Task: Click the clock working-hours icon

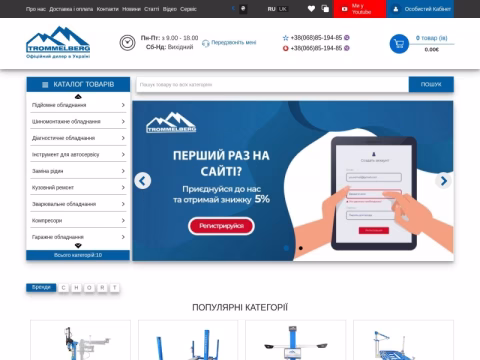Action: 127,43
